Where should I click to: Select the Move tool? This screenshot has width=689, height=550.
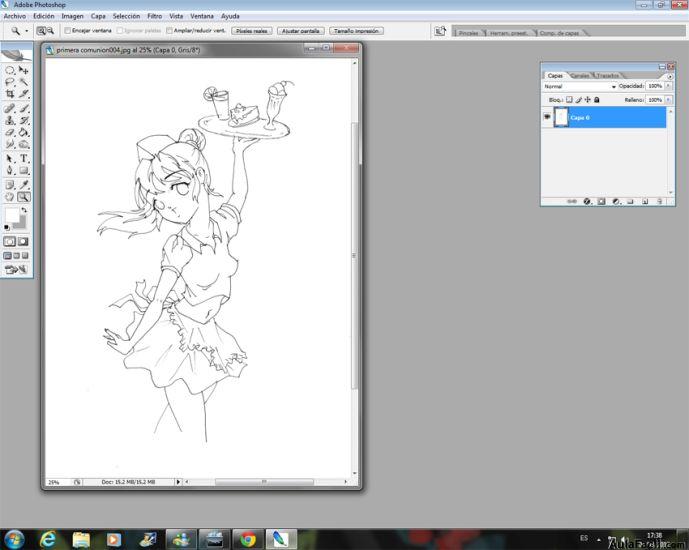pyautogui.click(x=24, y=70)
